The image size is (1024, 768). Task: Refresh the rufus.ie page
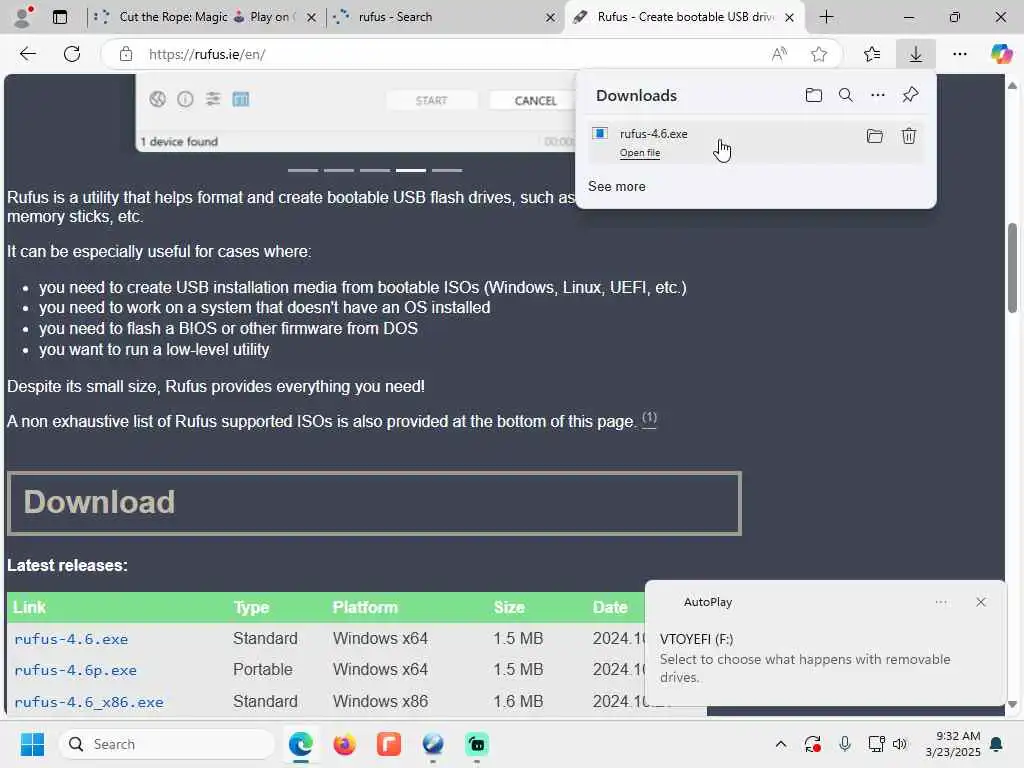tap(72, 54)
